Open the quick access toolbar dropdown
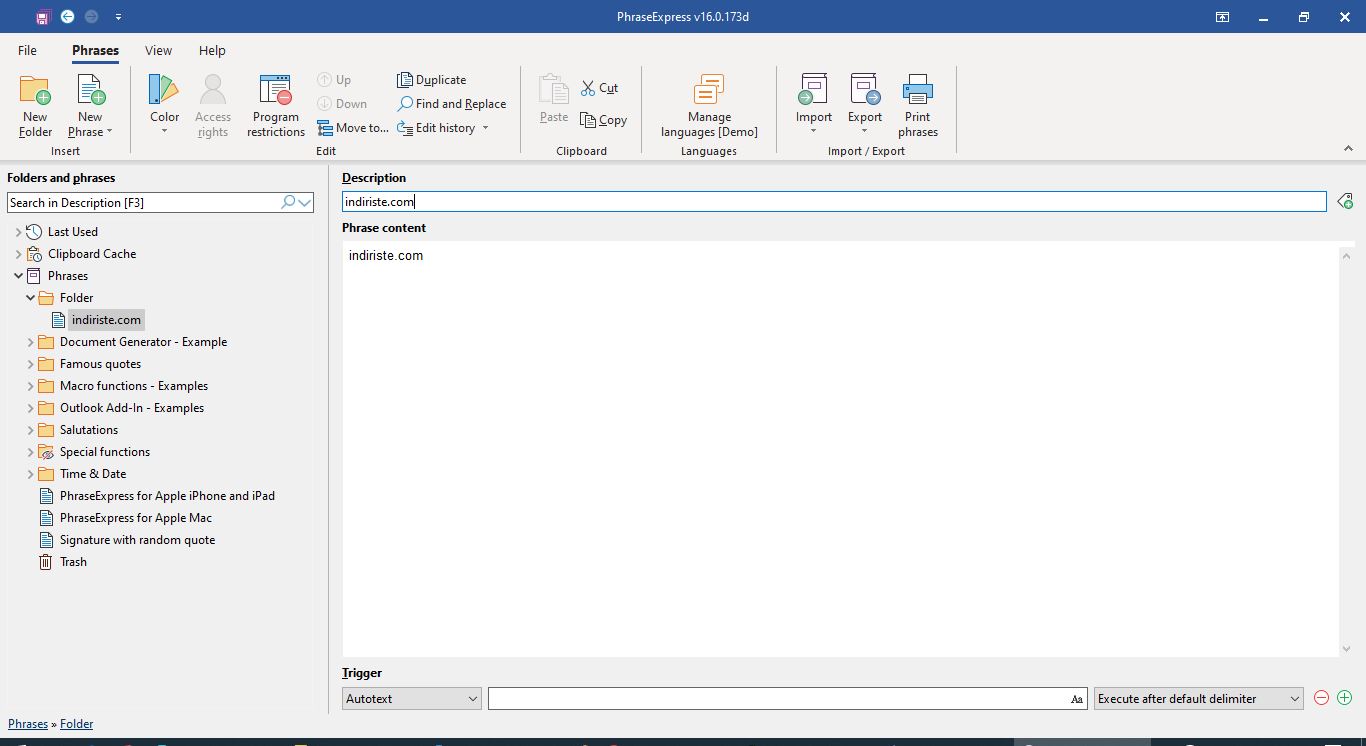This screenshot has height=746, width=1366. click(x=118, y=17)
